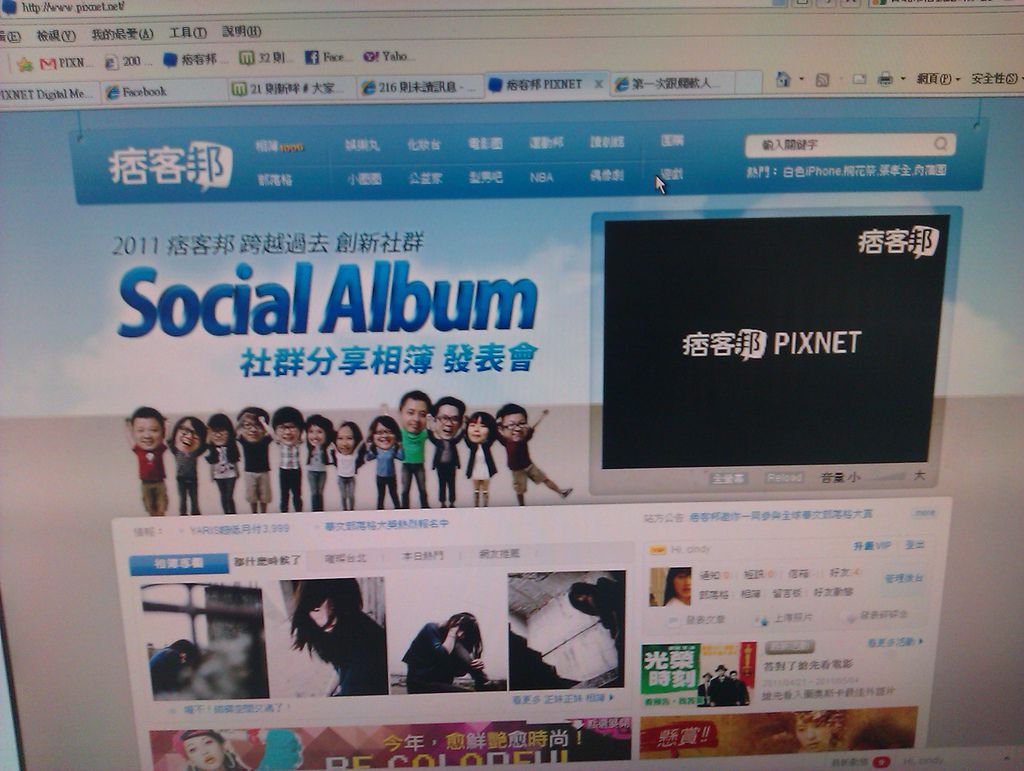Open the Facebook 'Face...' bookmark in favorites bar

click(325, 57)
